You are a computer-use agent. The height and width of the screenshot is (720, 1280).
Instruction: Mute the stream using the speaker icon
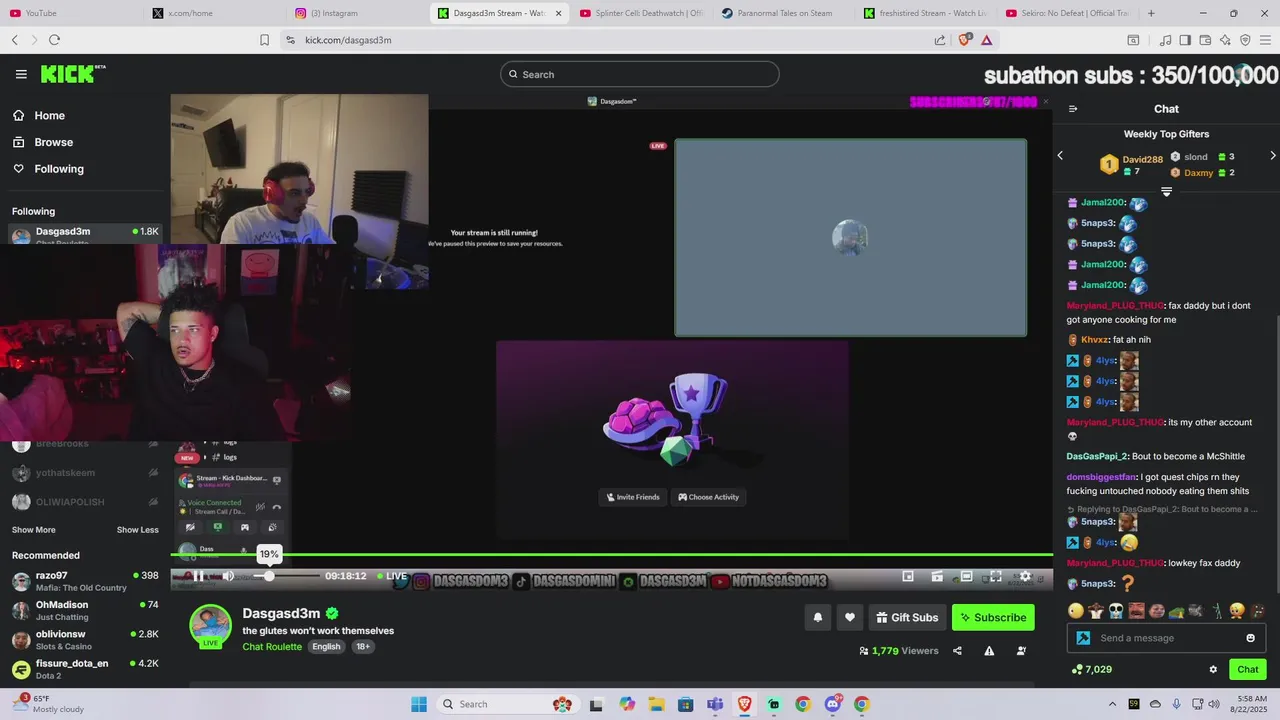click(228, 576)
